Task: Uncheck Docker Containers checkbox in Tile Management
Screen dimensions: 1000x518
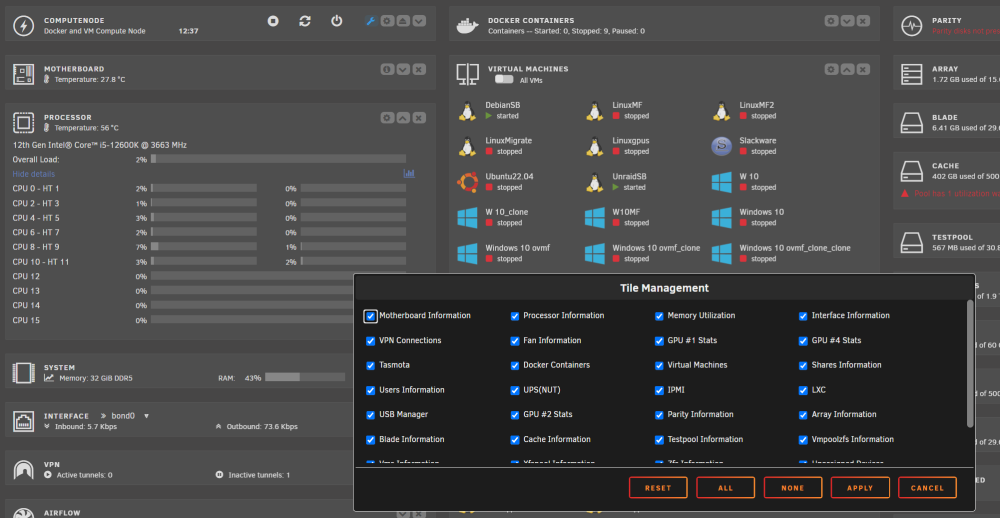Action: click(515, 366)
